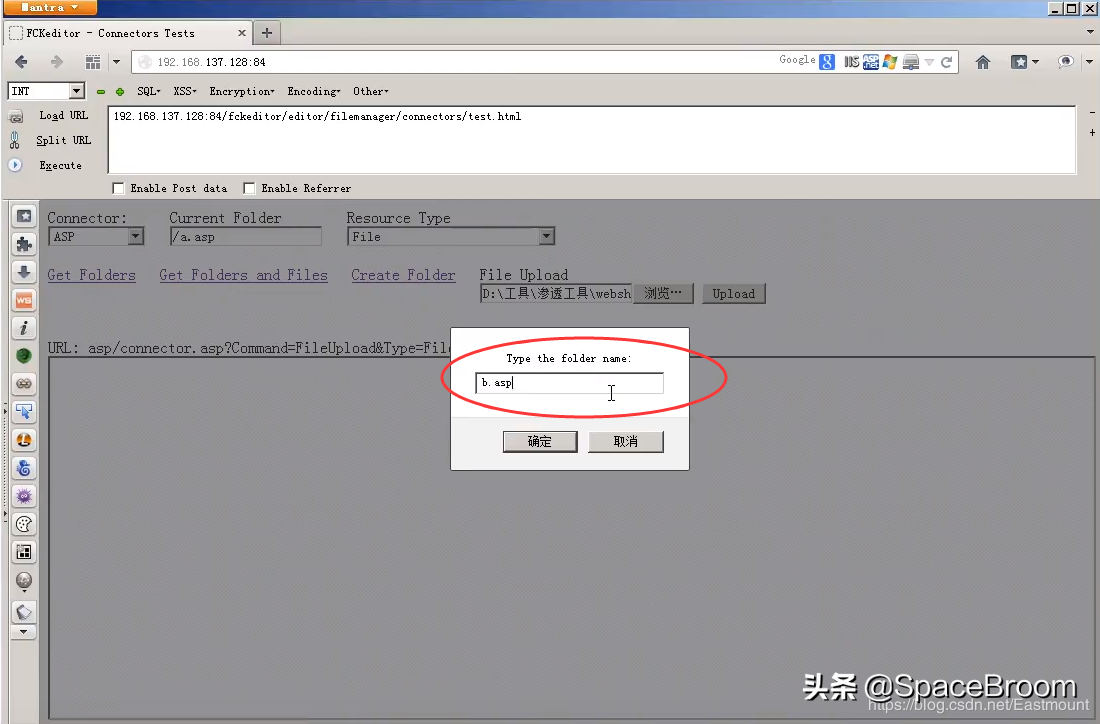Viewport: 1100px width, 724px height.
Task: Click the Google search engine icon
Action: pos(827,62)
